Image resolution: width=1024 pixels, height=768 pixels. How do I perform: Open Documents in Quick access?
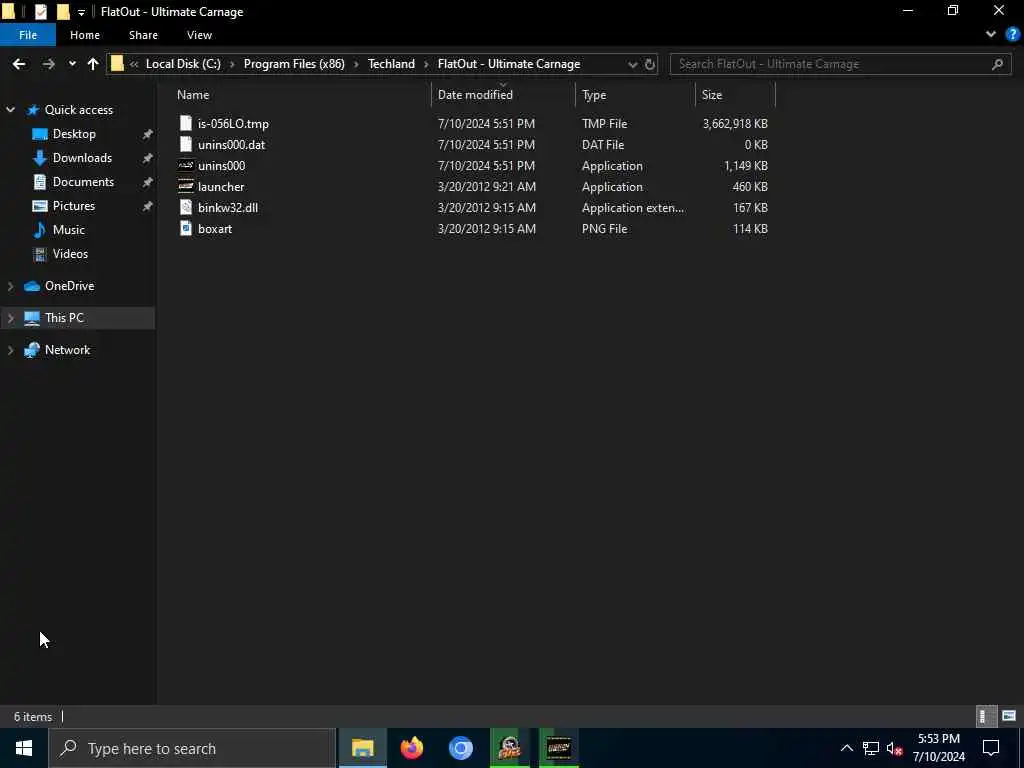(83, 182)
